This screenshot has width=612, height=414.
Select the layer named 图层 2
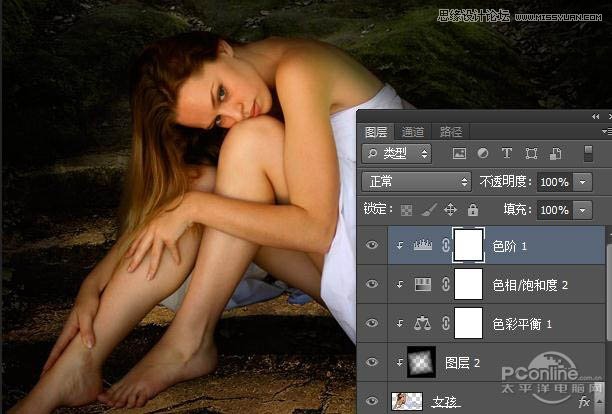(463, 363)
